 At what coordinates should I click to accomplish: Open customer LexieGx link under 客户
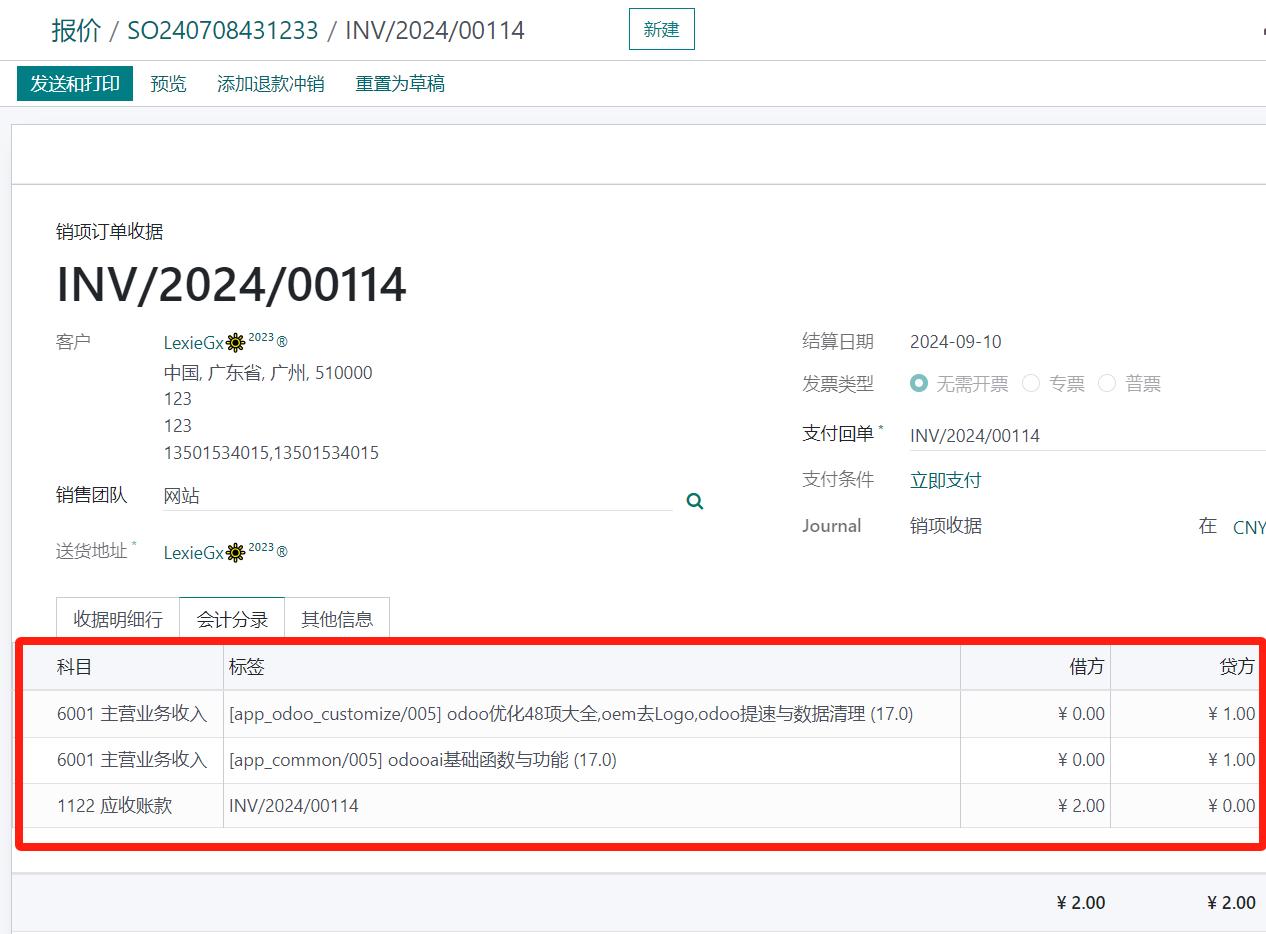(194, 343)
